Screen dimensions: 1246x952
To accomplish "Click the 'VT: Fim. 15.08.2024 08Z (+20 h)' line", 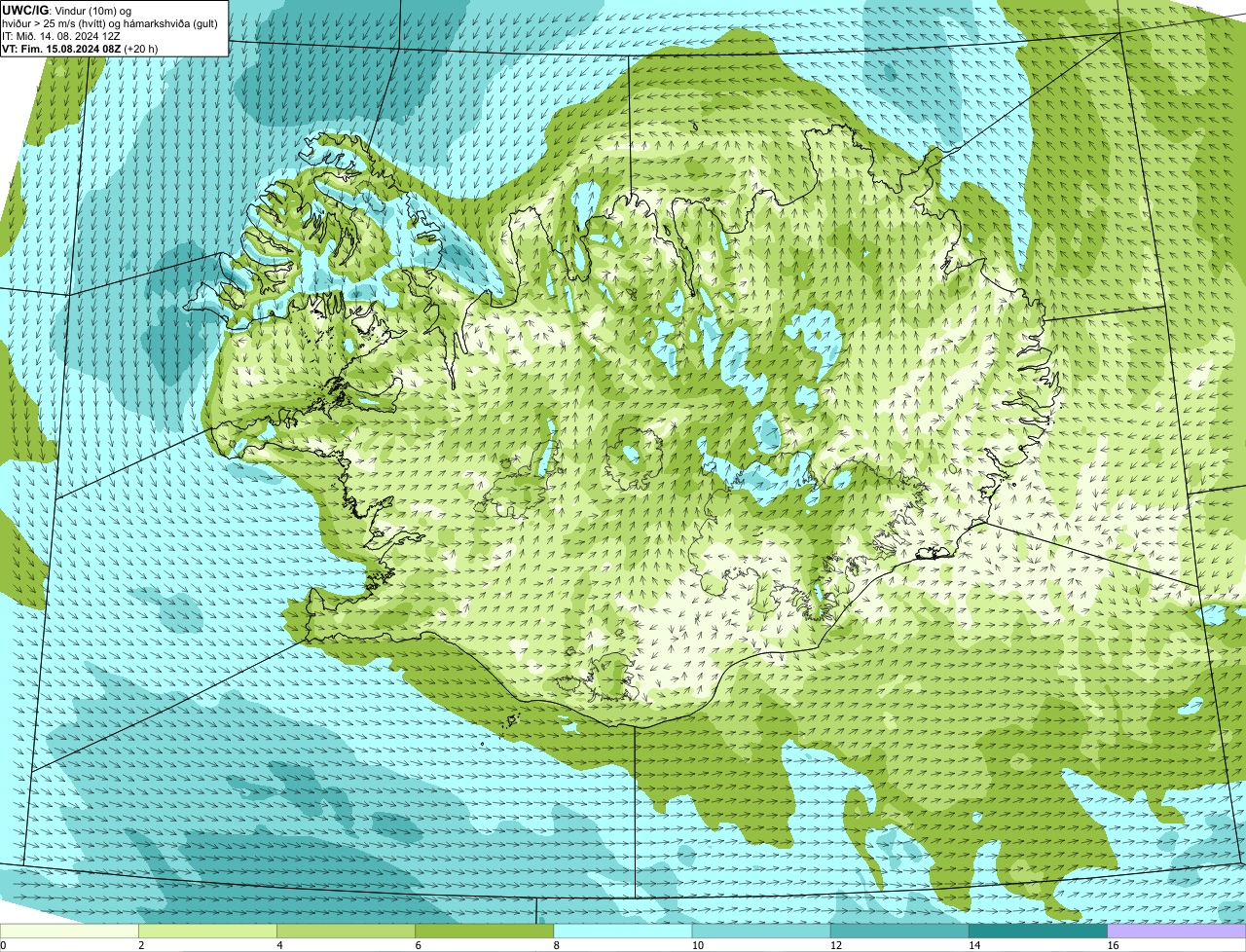I will click(x=80, y=49).
